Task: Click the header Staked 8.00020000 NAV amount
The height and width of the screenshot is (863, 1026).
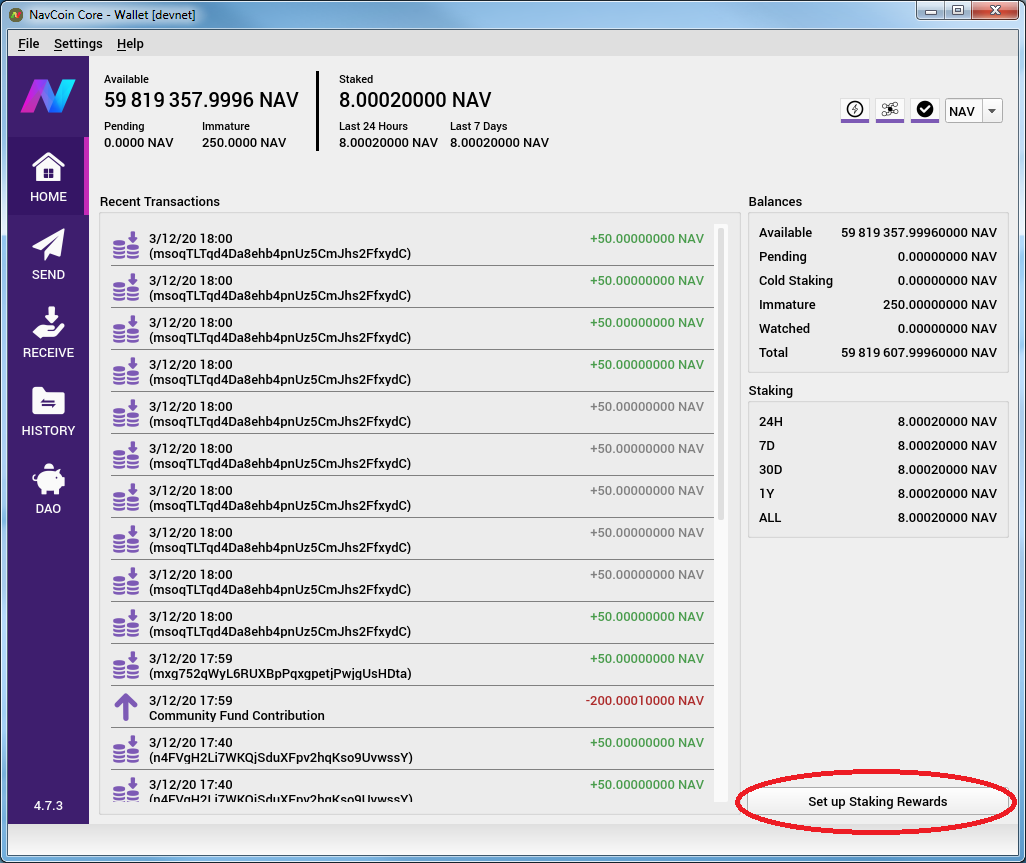Action: point(415,100)
